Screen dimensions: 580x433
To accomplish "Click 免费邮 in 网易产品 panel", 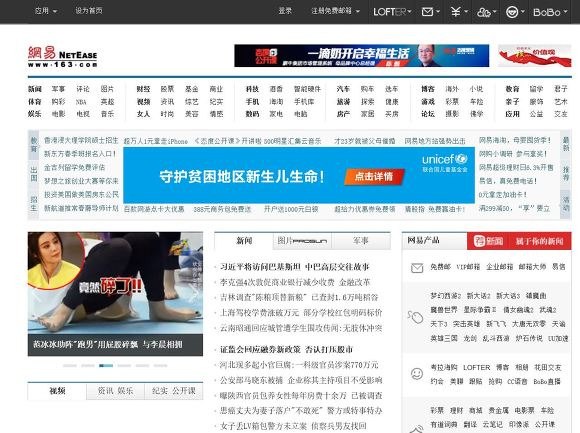I will [x=440, y=267].
